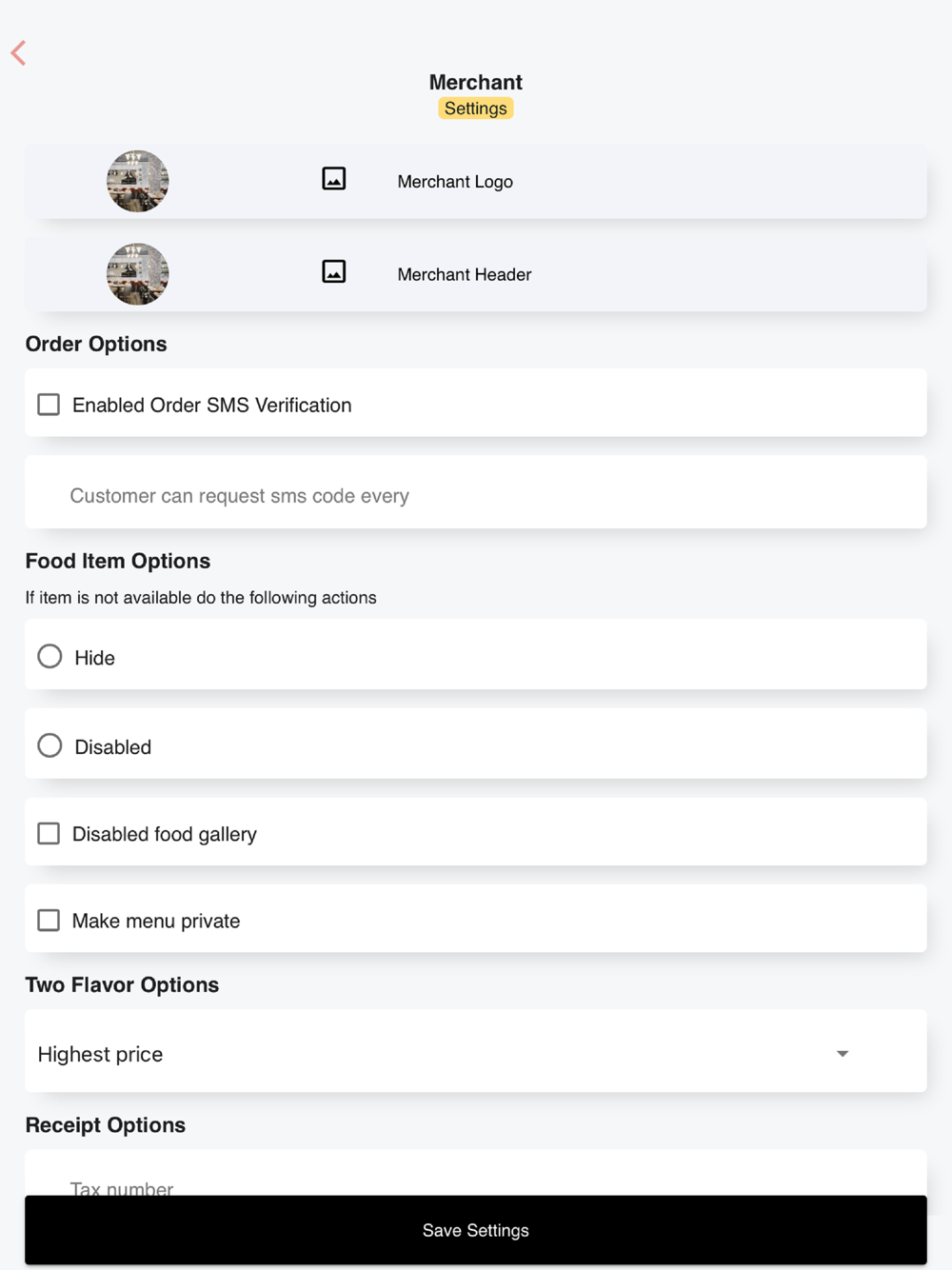The image size is (952, 1270).
Task: Select the Disabled radio option
Action: point(50,745)
